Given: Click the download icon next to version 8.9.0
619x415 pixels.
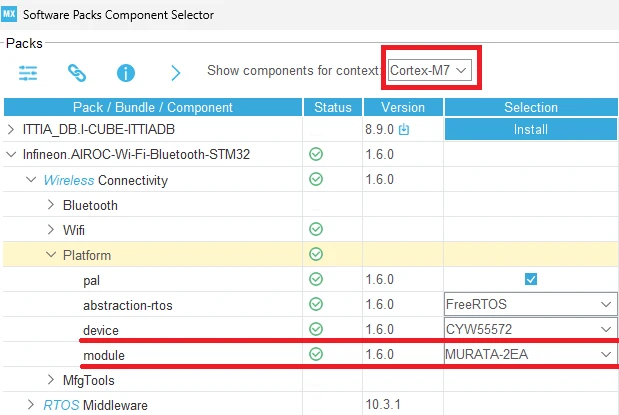Looking at the screenshot, I should pos(404,130).
